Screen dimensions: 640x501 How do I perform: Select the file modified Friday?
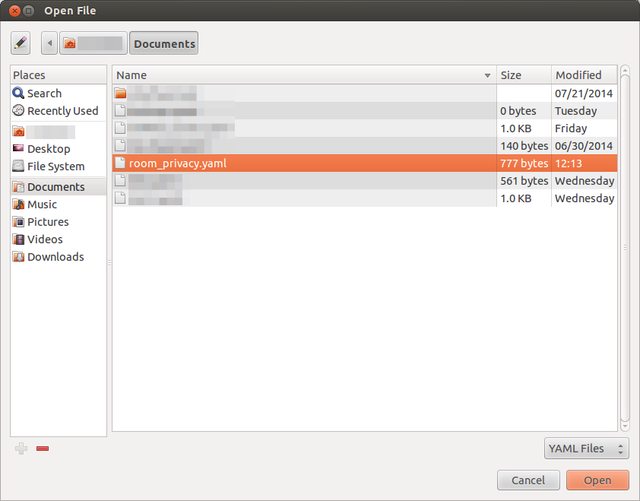(365, 128)
